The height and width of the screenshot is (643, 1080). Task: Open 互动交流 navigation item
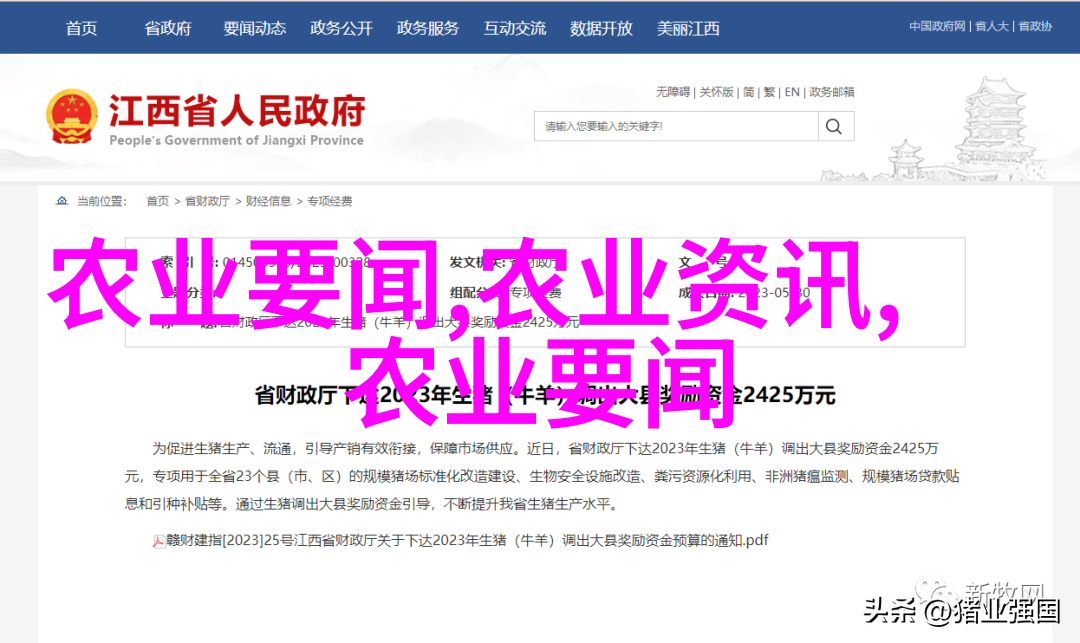click(515, 28)
